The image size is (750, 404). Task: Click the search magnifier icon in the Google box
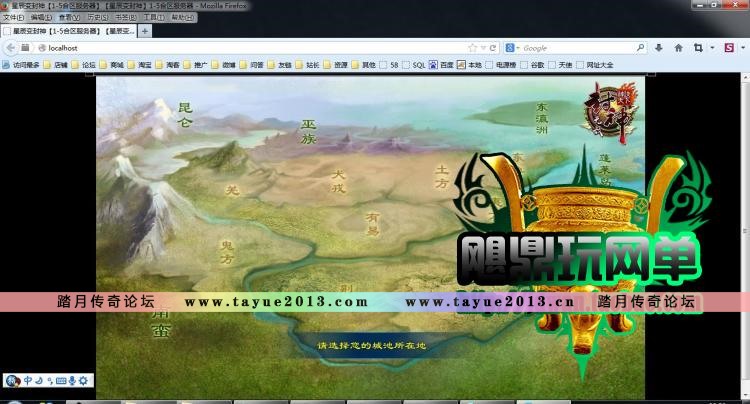click(x=640, y=47)
